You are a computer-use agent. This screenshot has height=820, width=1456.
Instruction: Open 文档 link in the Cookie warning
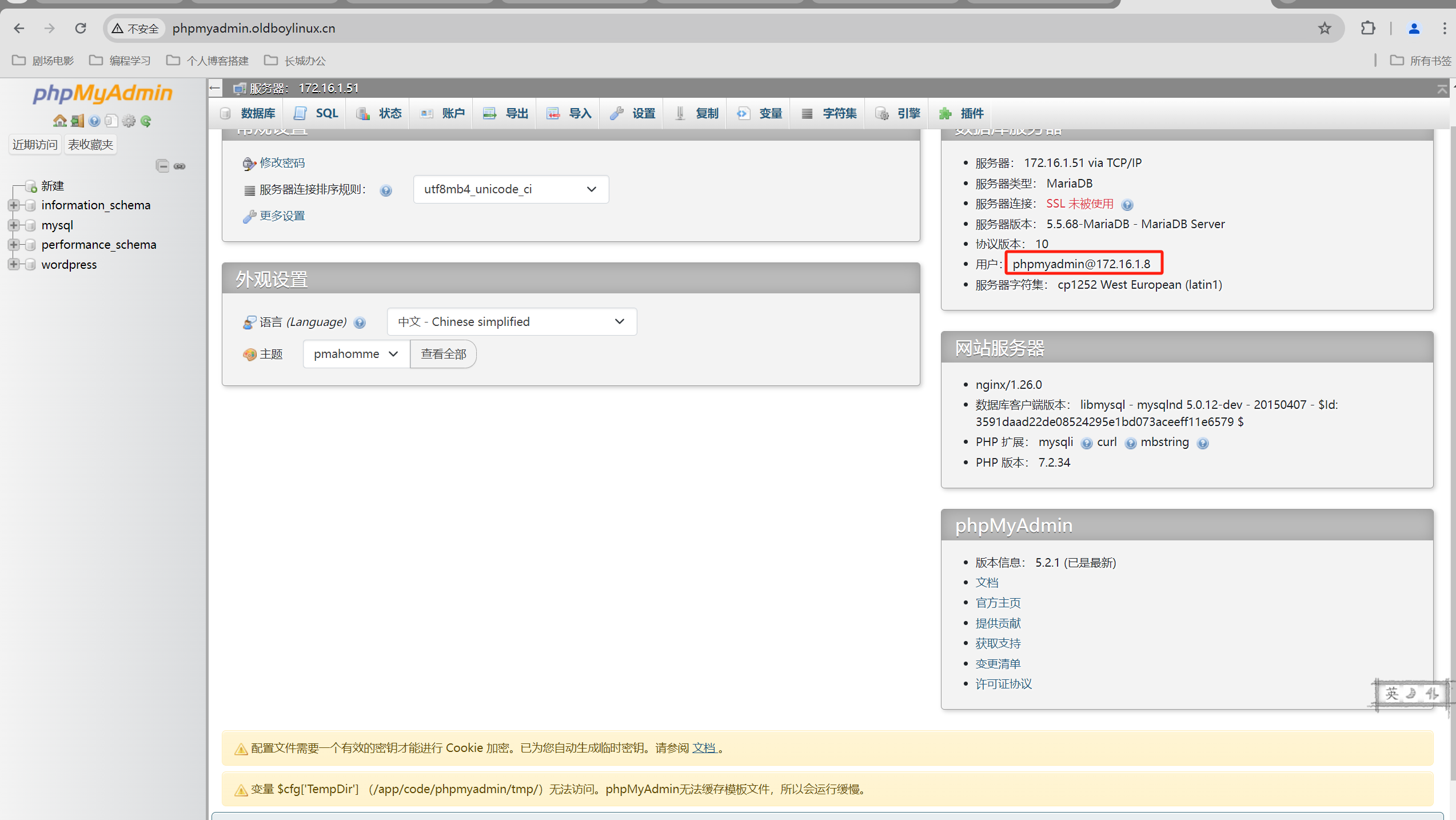pyautogui.click(x=704, y=748)
